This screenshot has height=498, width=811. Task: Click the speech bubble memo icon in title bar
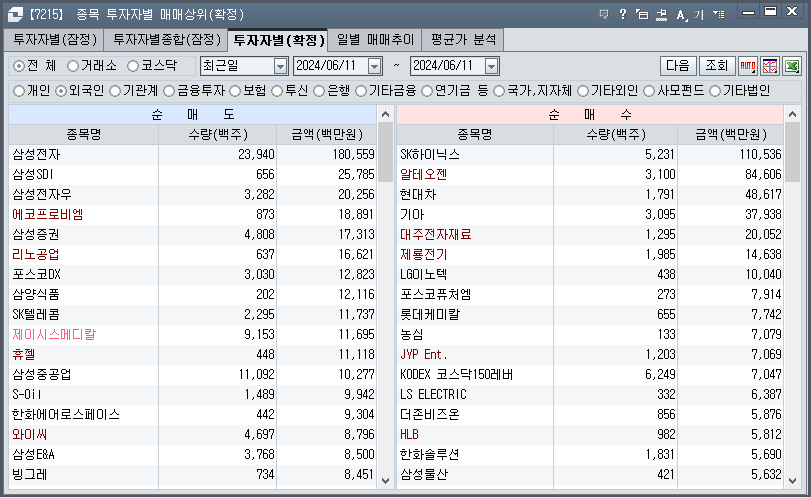coord(604,14)
